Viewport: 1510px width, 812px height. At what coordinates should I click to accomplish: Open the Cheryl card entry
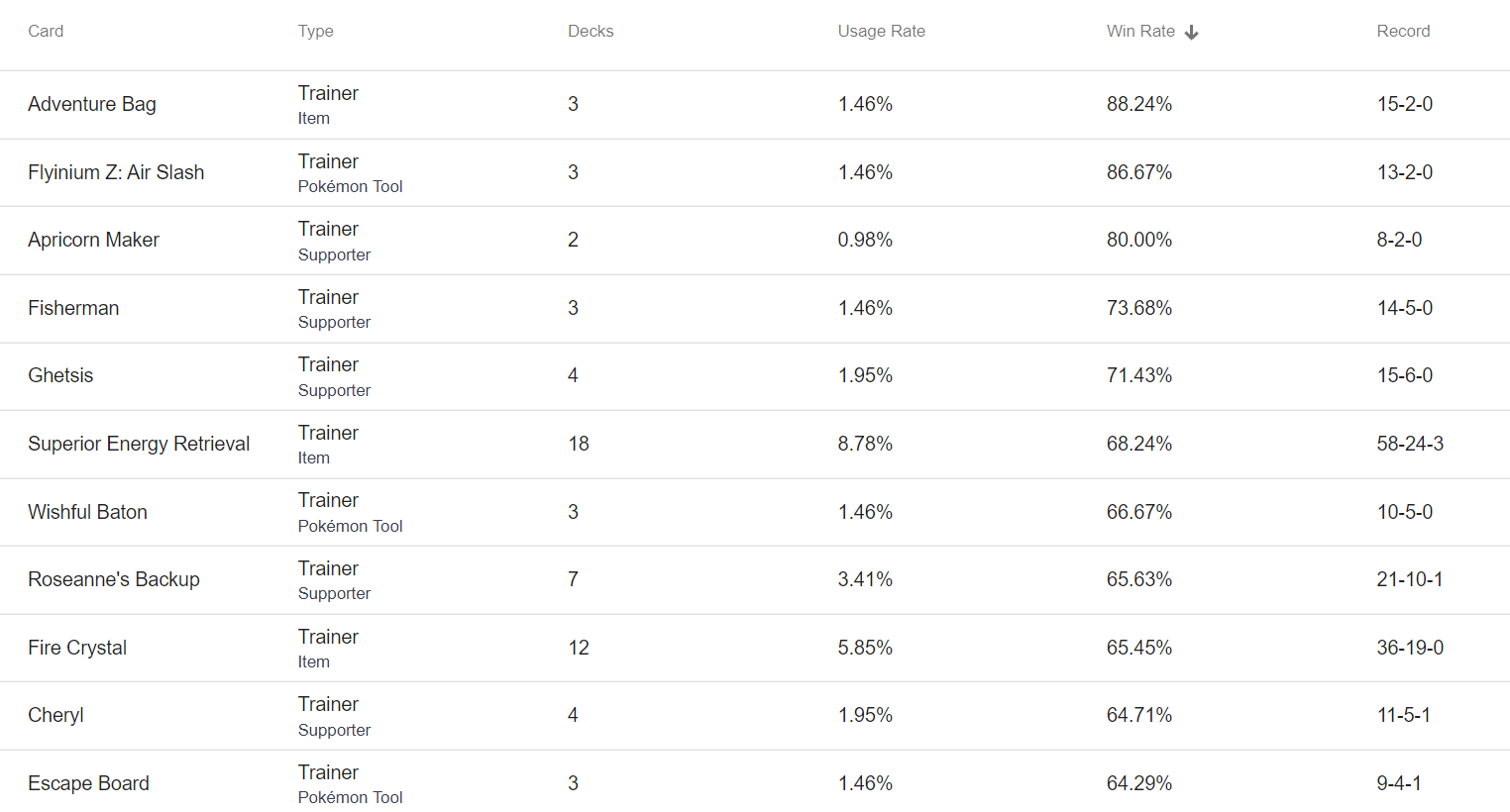[55, 715]
